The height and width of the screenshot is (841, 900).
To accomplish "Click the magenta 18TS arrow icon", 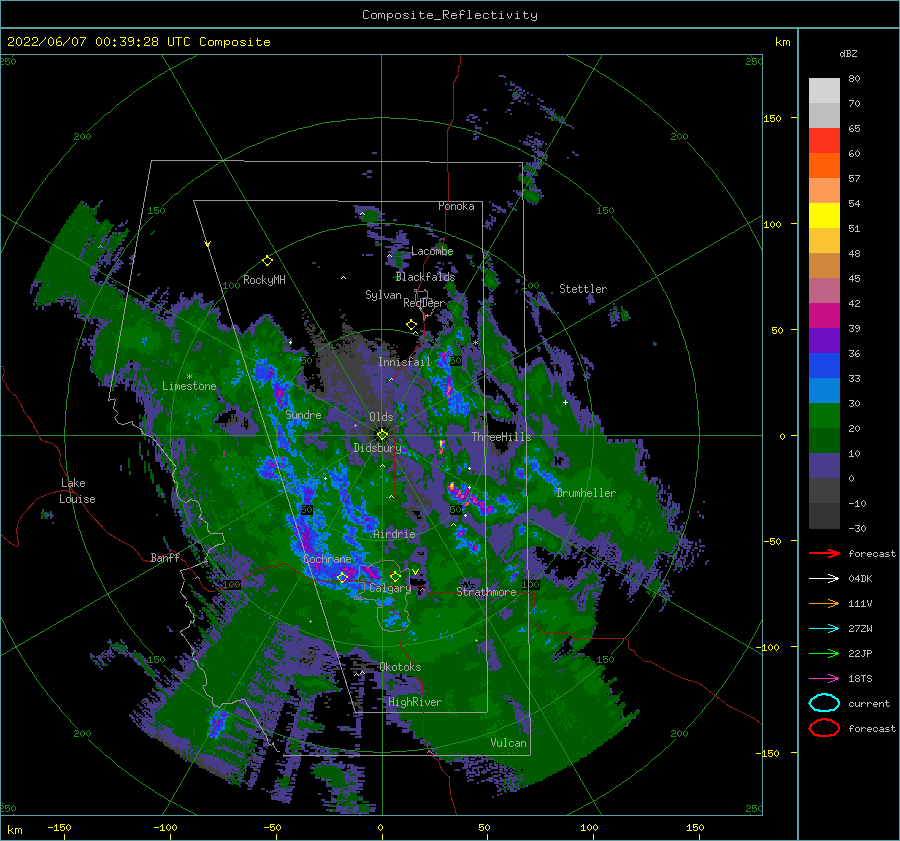I will coord(824,679).
